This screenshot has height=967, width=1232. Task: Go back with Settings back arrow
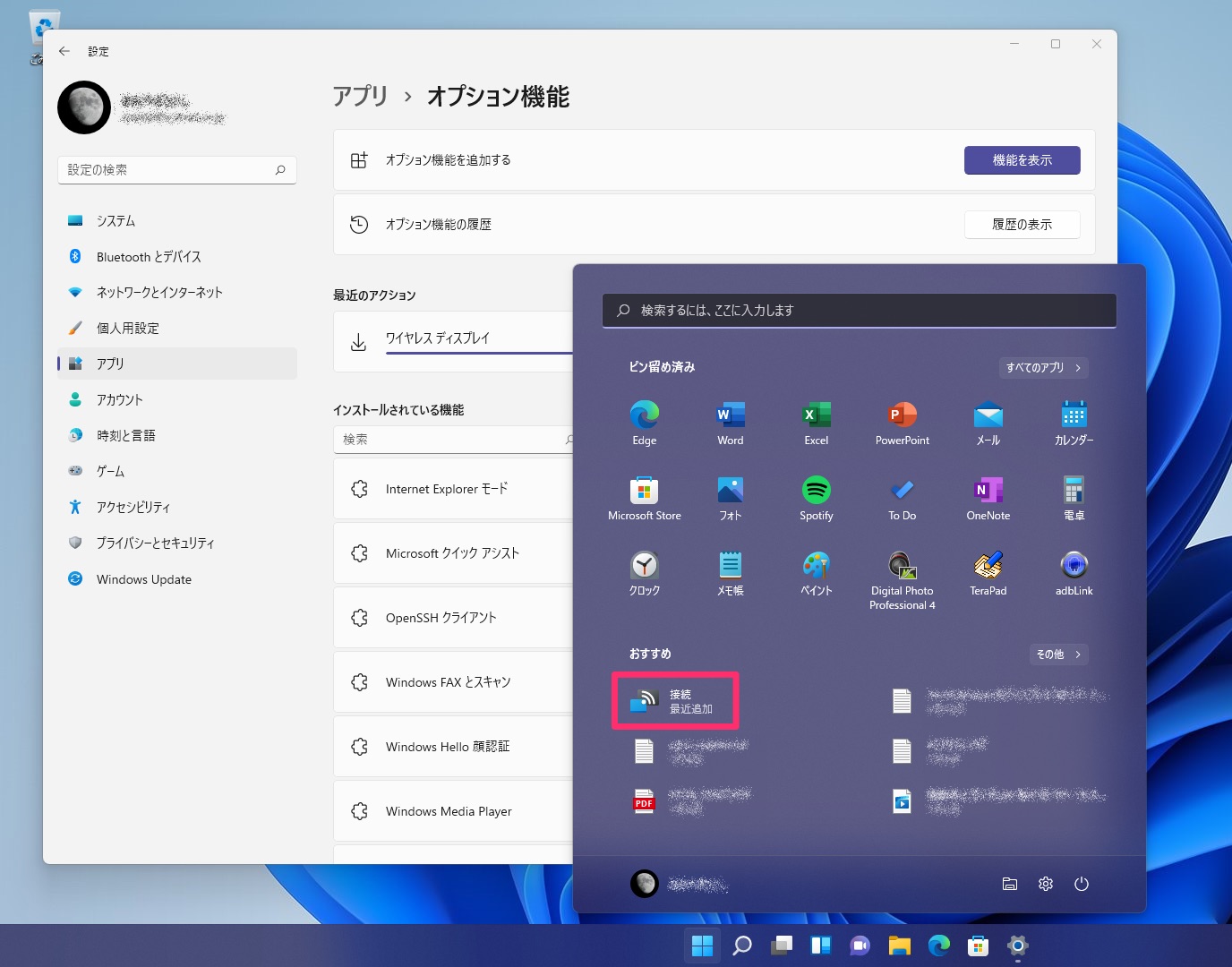(x=64, y=51)
